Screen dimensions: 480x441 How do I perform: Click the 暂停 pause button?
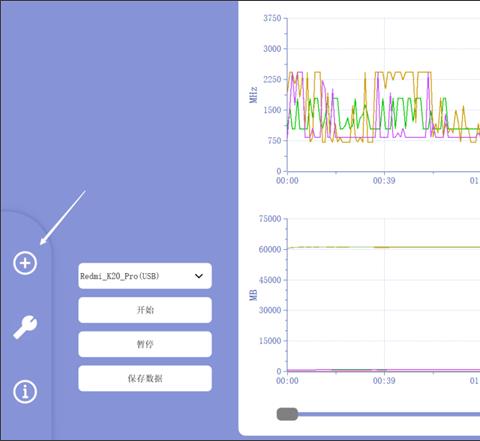coord(145,344)
